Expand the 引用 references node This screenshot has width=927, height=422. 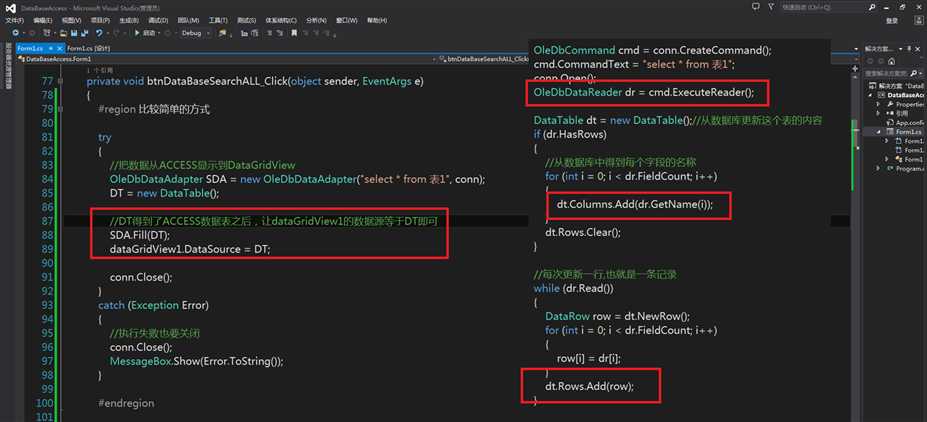pos(878,113)
